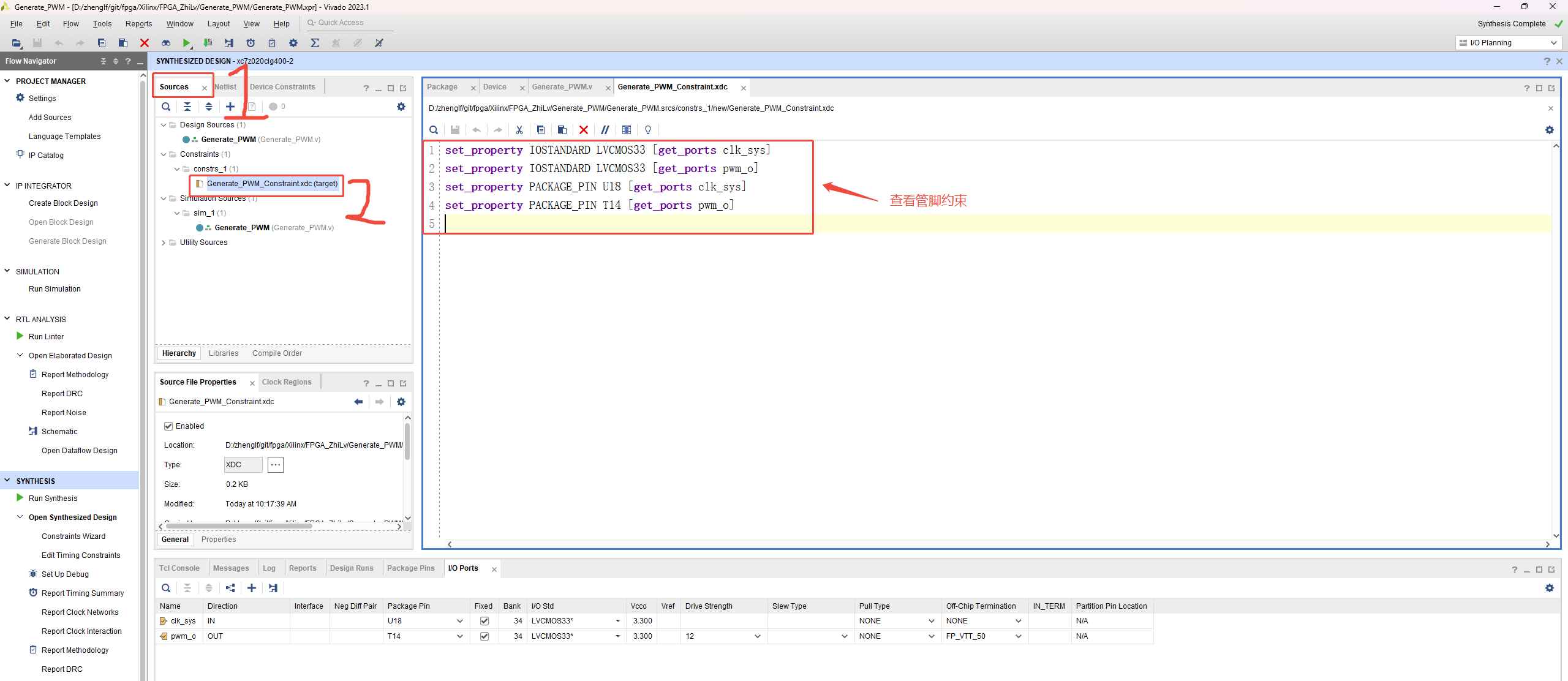Screen dimensions: 1568x681
Task: Open Sources panel settings gear
Action: [401, 107]
